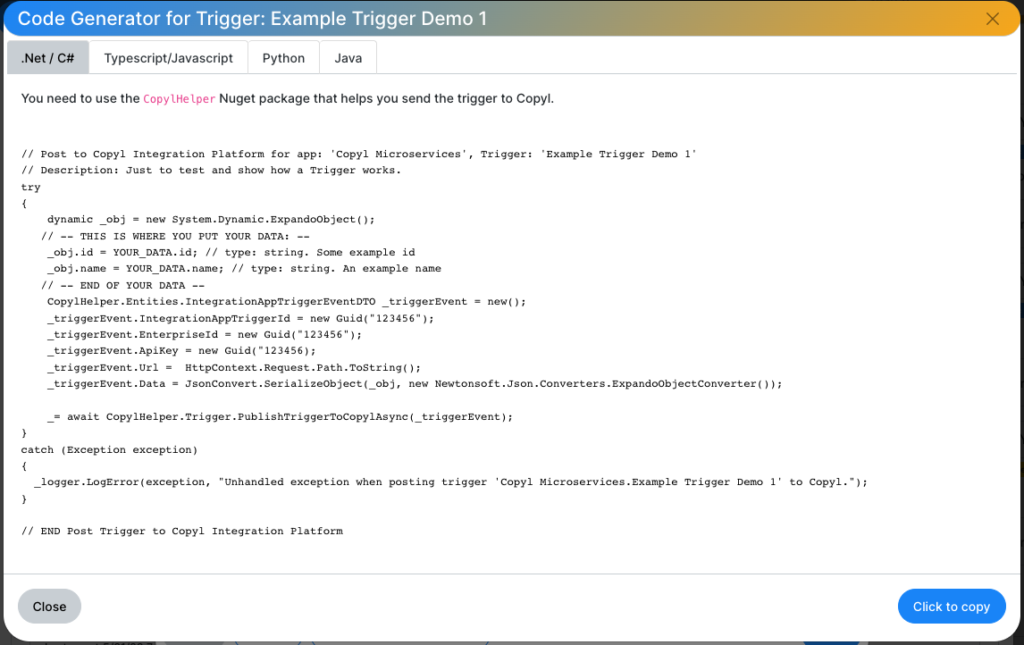Click the '// END Post Trigger to Copyl' comment
The image size is (1024, 645).
point(182,531)
